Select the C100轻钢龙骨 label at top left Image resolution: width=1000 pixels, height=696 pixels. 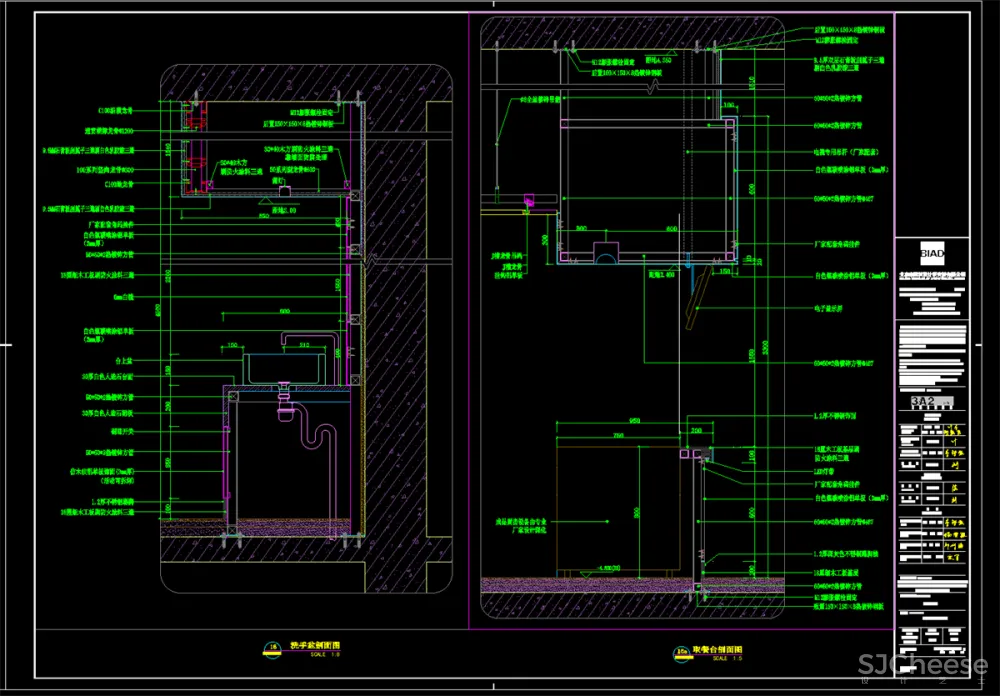coord(114,111)
